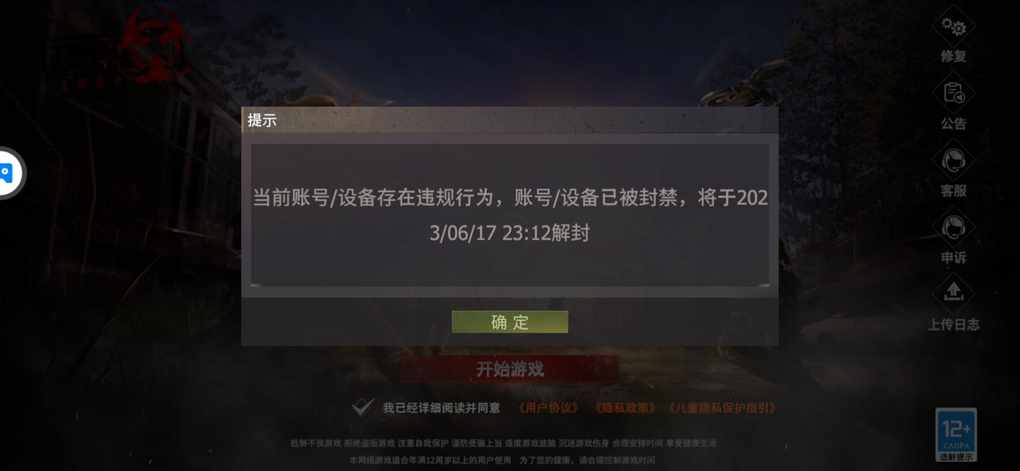Open the 申诉 appeal icon

[954, 228]
